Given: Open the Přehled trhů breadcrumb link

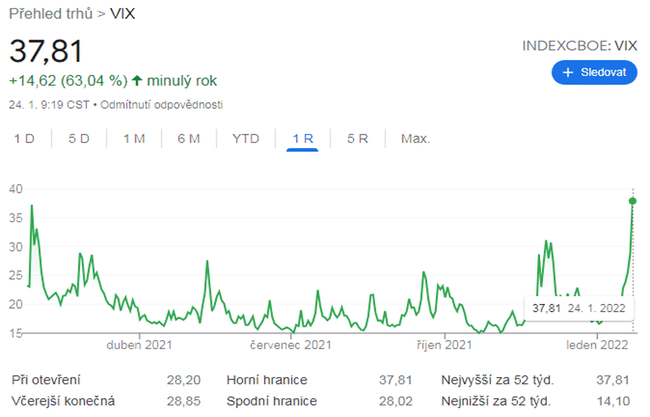Looking at the screenshot, I should point(51,15).
